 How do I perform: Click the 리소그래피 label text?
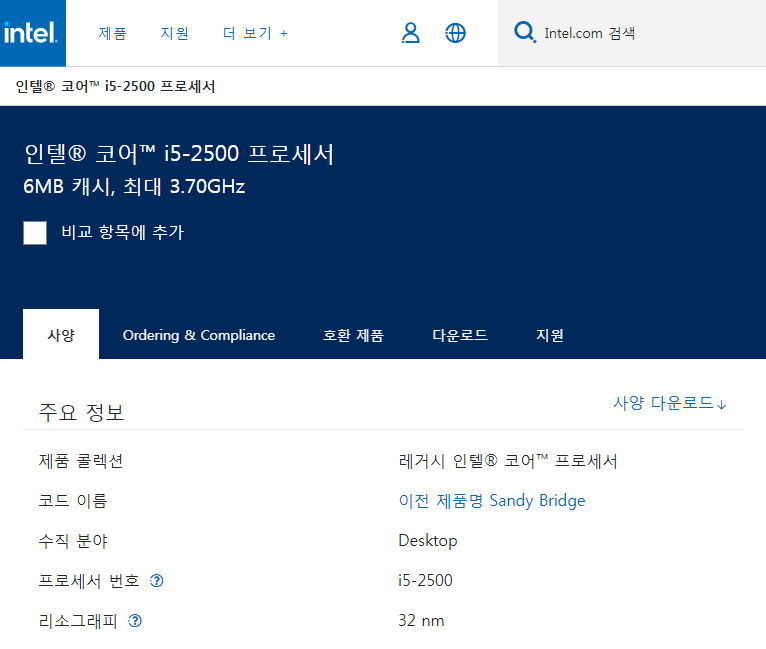(x=78, y=621)
